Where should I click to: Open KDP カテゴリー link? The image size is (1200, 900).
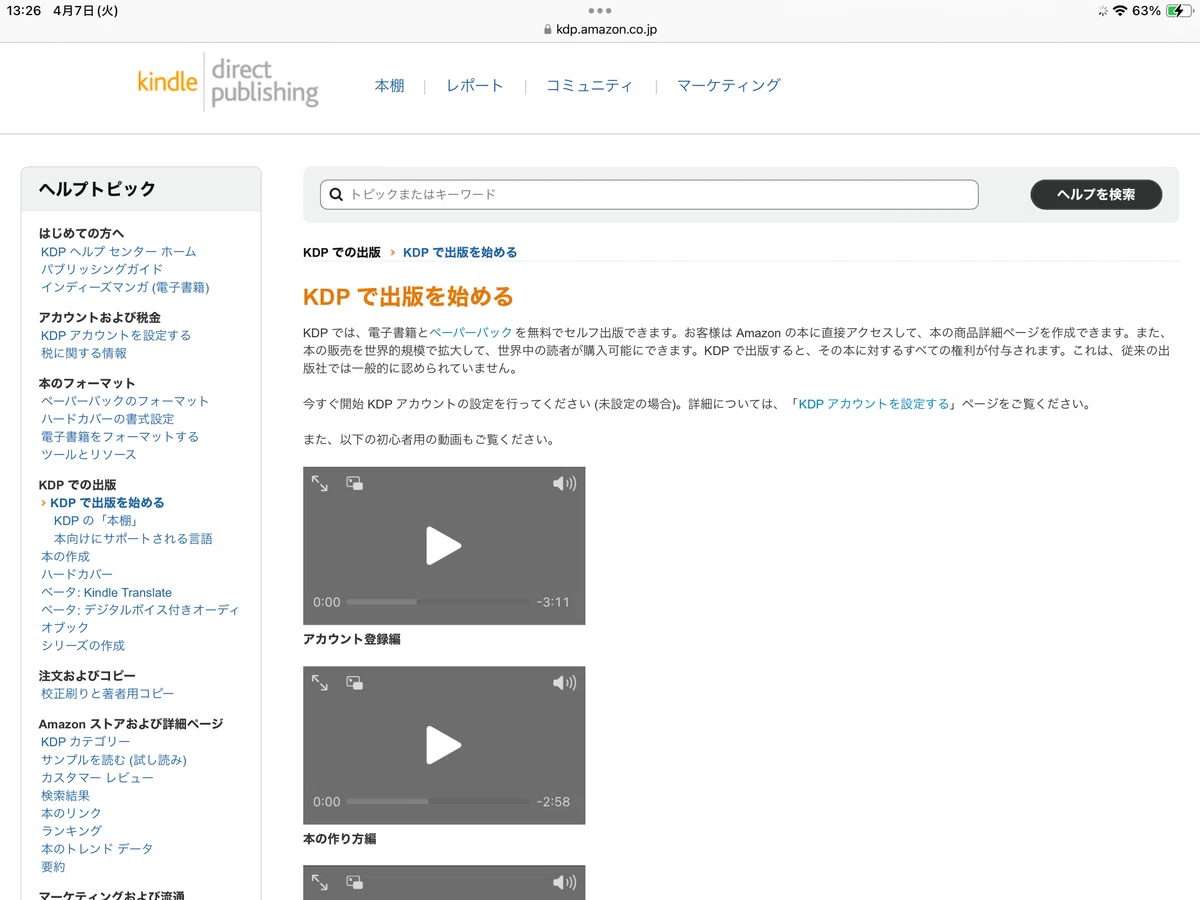[85, 742]
